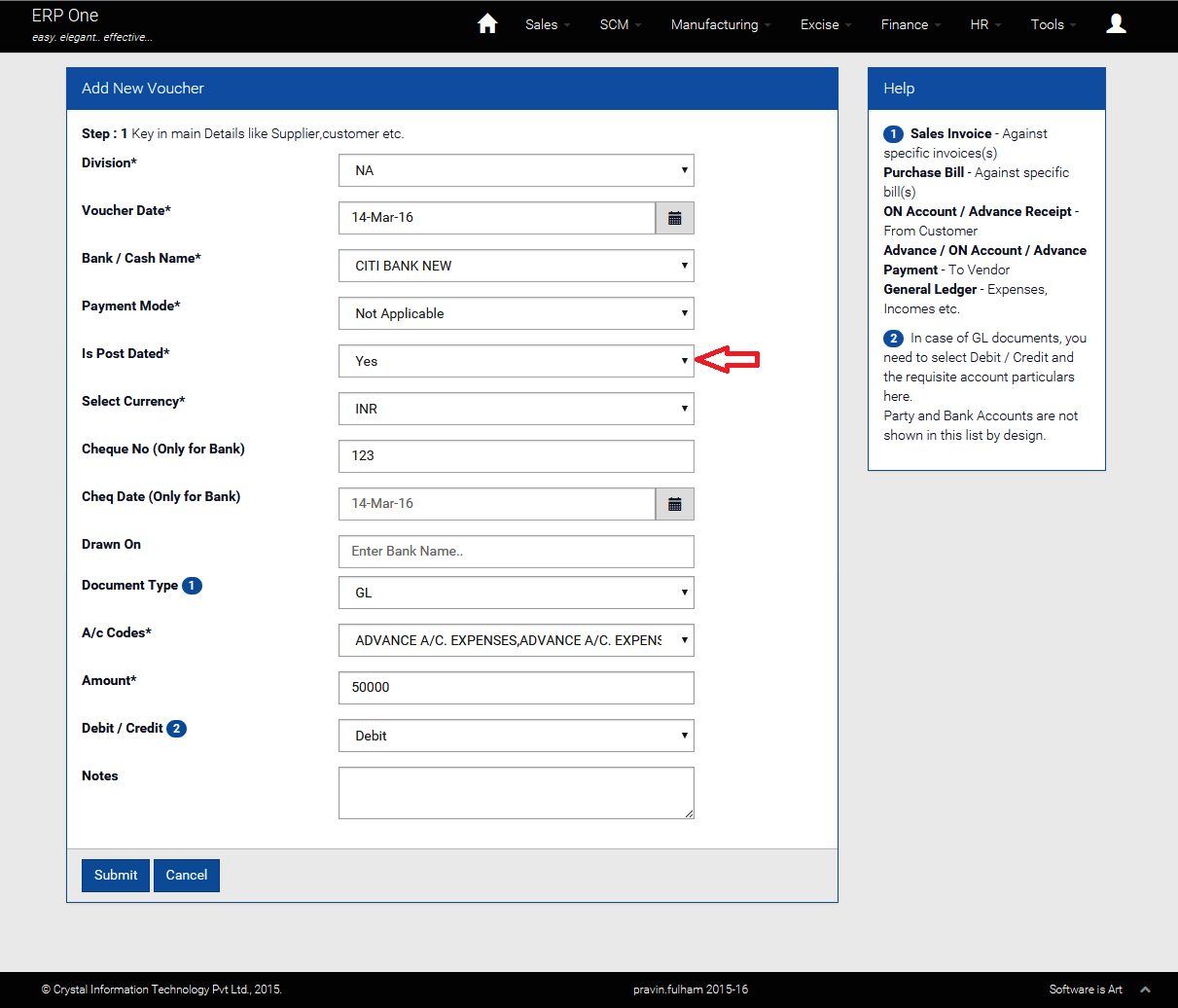Expand the Bank / Cash Name dropdown
Viewport: 1178px width, 1008px height.
coord(517,266)
